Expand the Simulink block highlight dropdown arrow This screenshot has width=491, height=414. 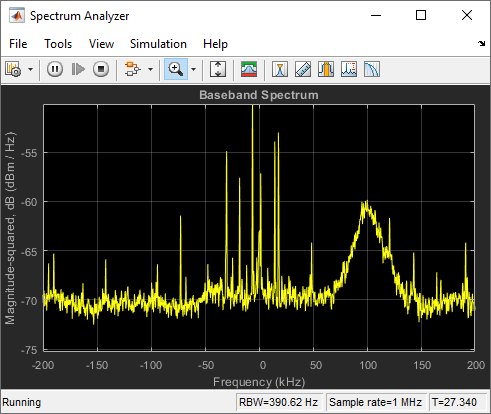point(150,70)
